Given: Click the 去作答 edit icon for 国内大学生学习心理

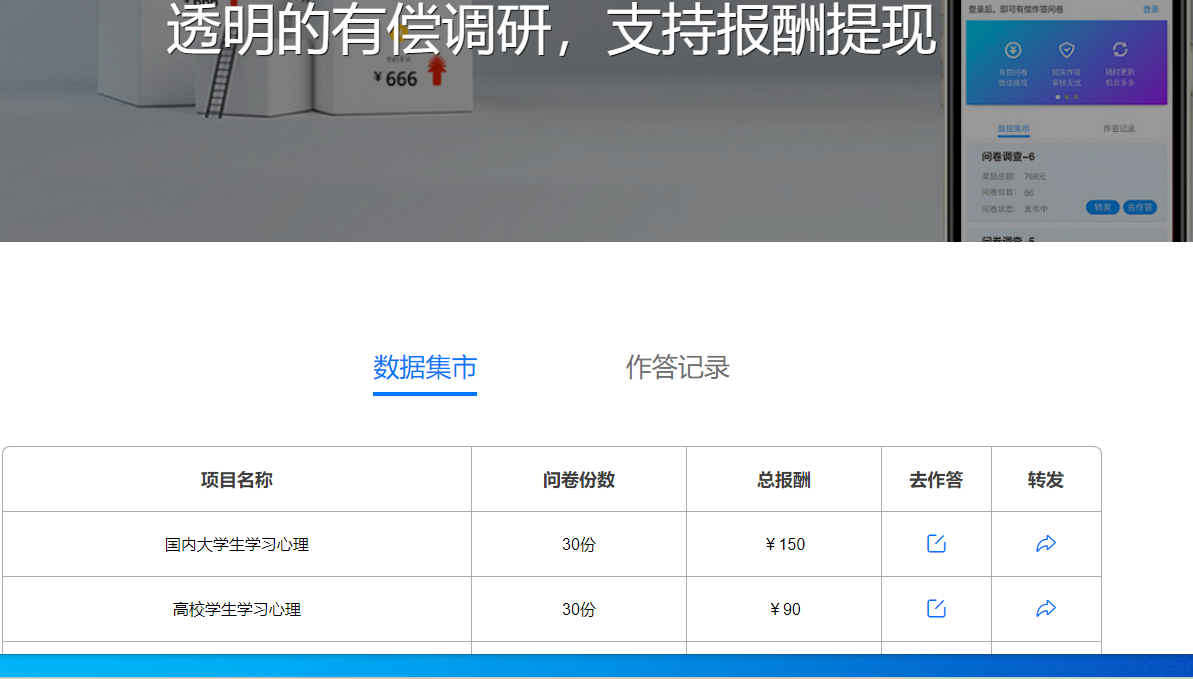Looking at the screenshot, I should (935, 543).
